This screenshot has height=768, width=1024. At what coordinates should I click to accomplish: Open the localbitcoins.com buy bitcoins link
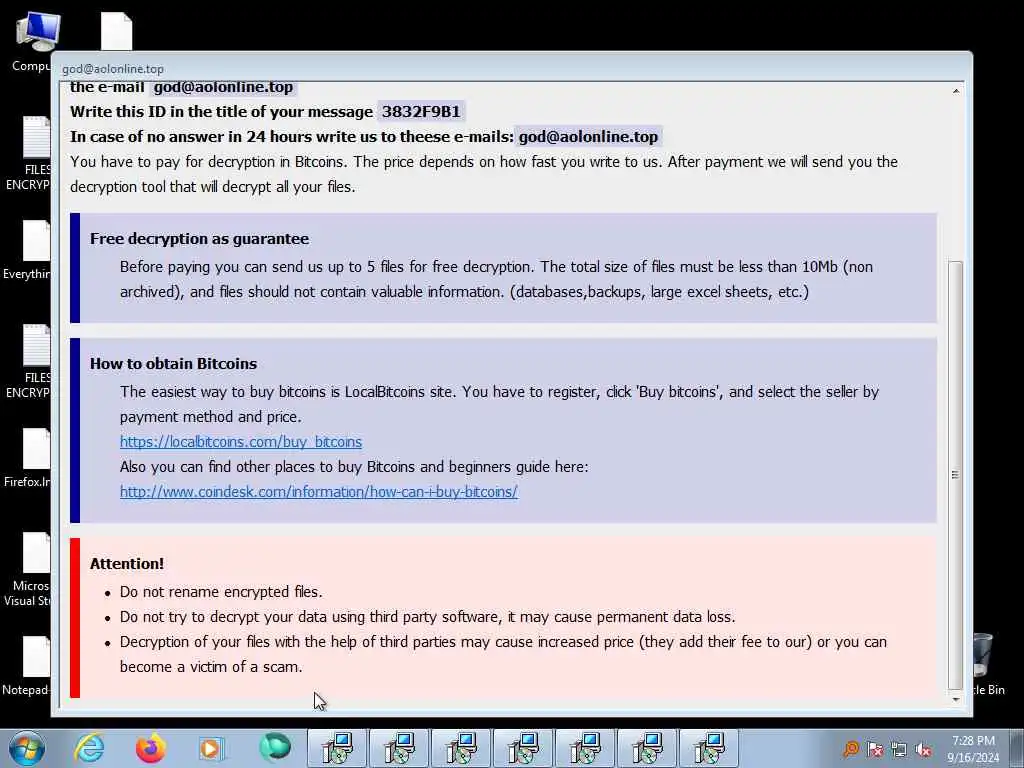[x=240, y=442]
